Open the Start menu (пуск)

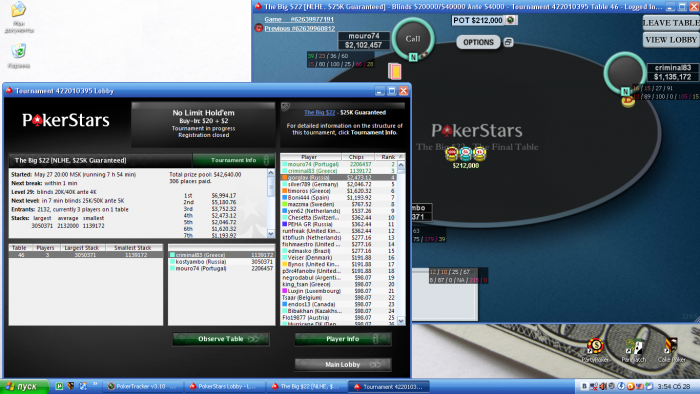click(25, 386)
